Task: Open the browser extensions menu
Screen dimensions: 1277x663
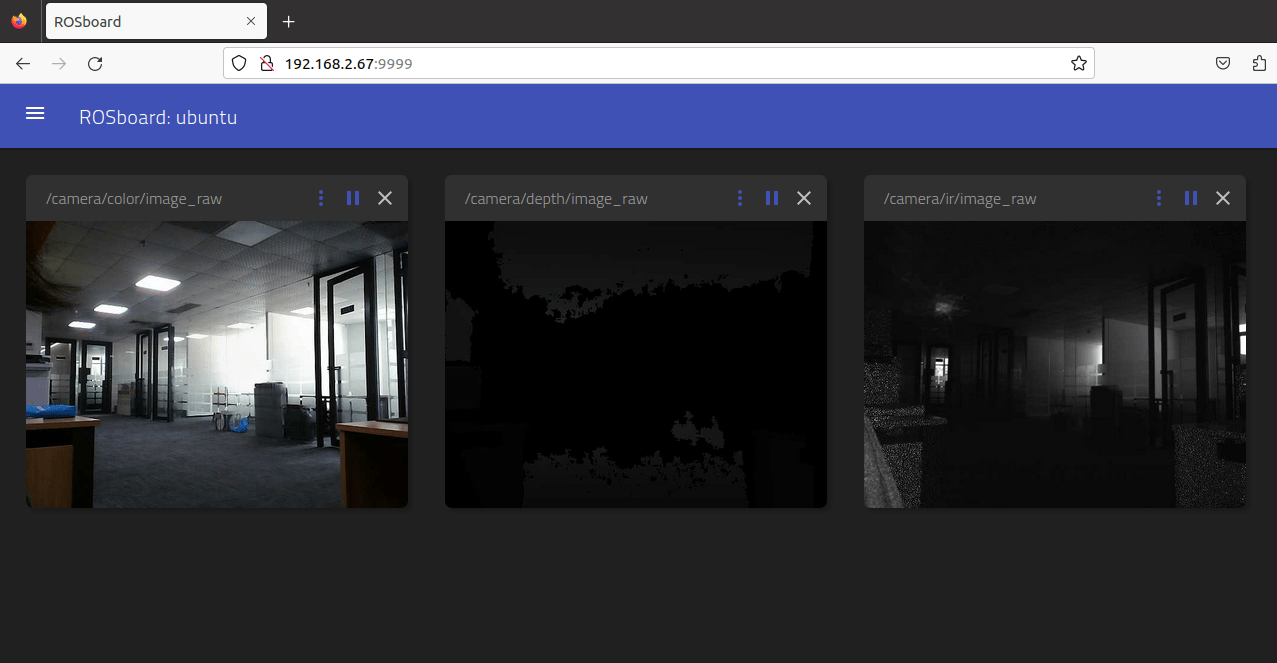Action: 1259,63
